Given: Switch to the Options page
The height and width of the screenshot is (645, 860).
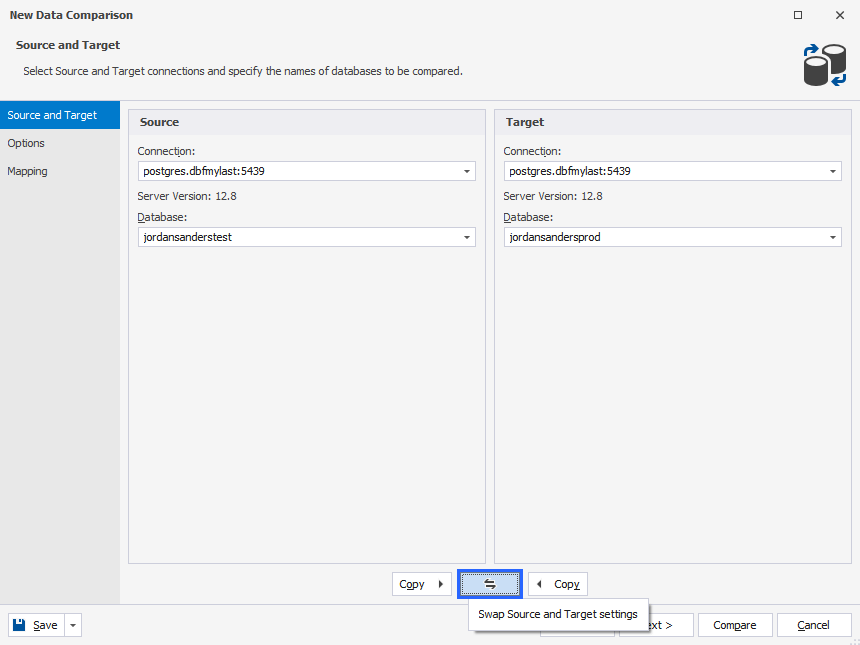Looking at the screenshot, I should click(x=26, y=143).
